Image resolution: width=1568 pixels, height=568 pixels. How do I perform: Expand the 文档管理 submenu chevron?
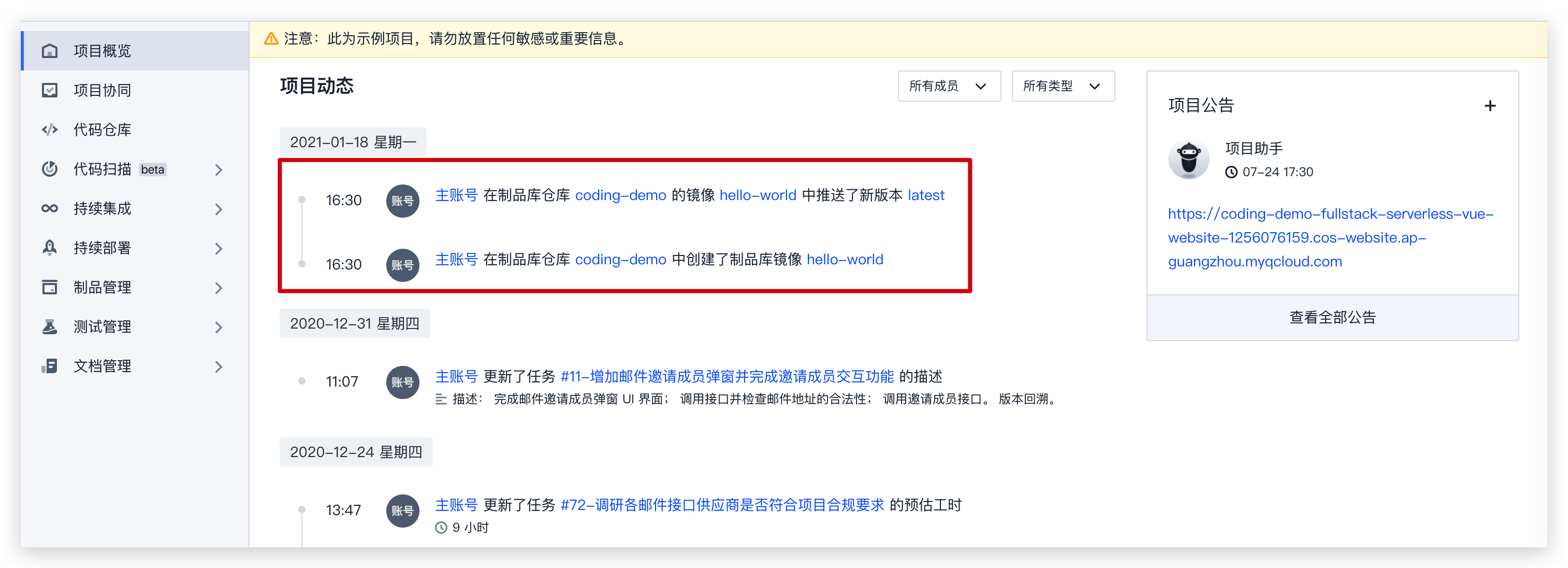point(219,367)
